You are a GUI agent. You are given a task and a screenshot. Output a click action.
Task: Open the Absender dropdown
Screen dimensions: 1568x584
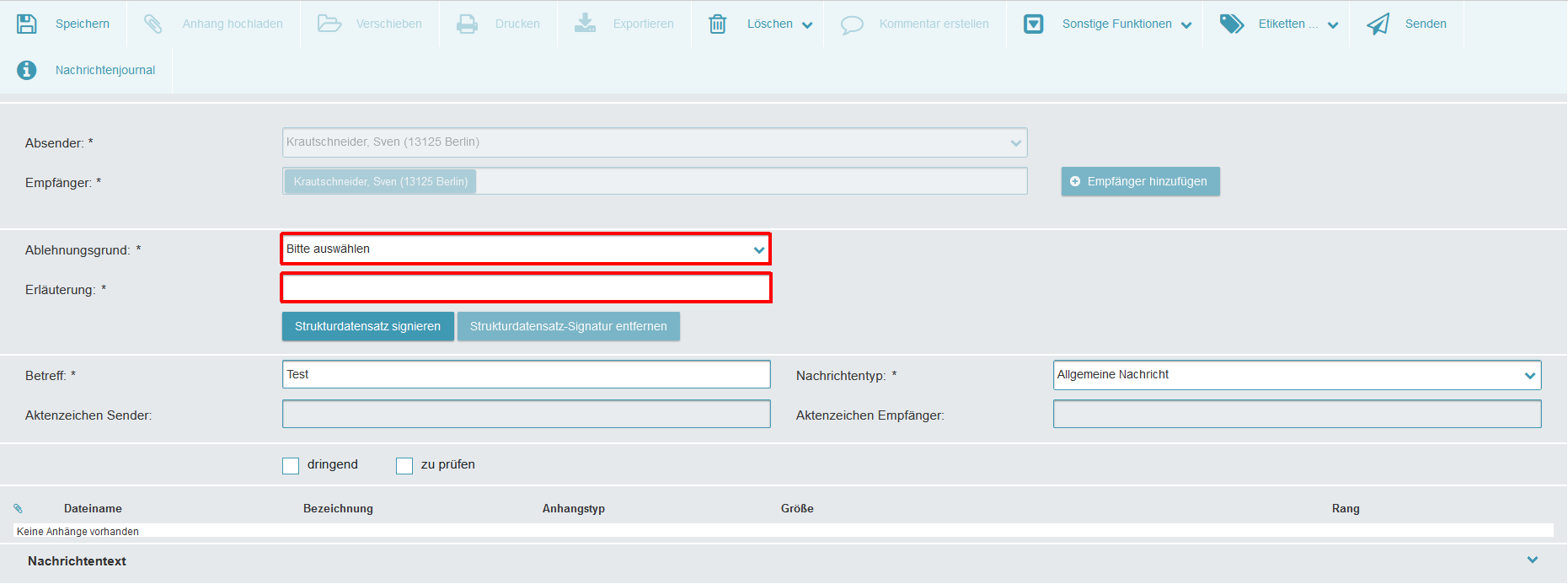pyautogui.click(x=655, y=142)
